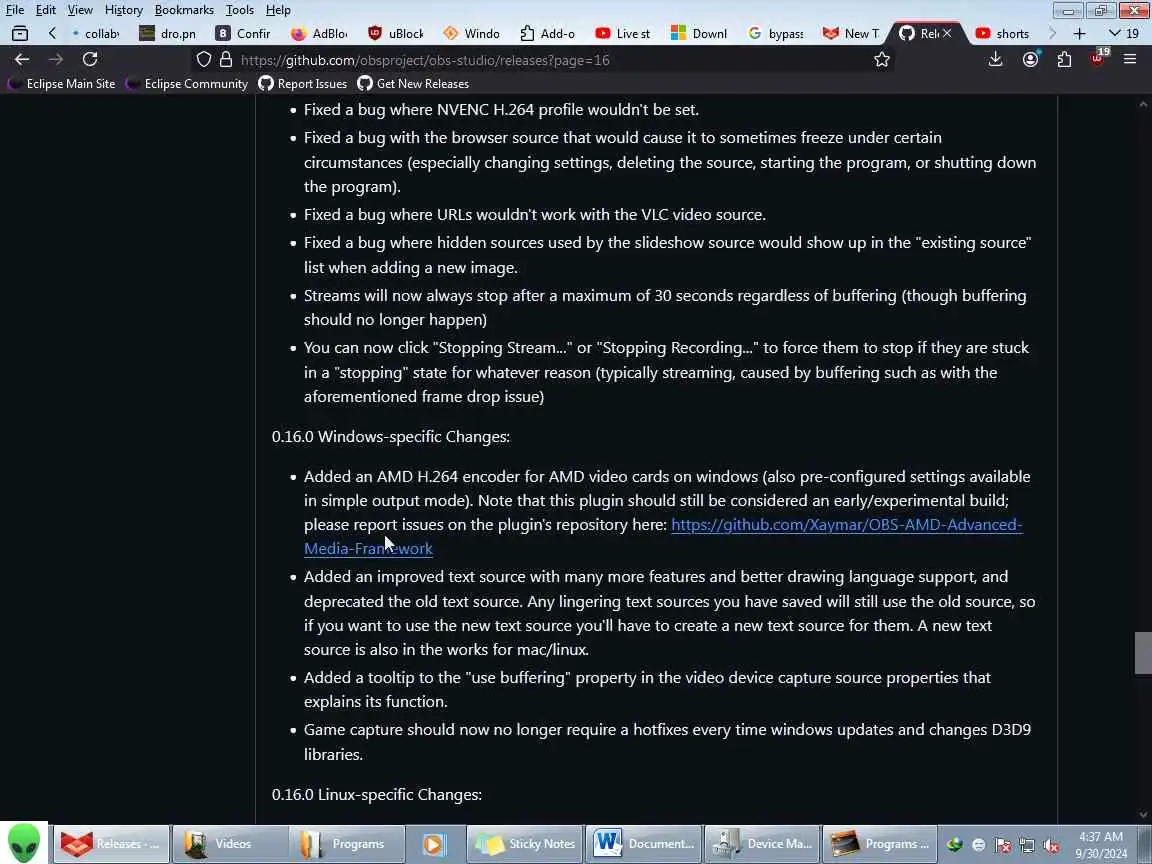Open the Eclipse Main Site bookmark
The height and width of the screenshot is (864, 1152).
[x=62, y=84]
